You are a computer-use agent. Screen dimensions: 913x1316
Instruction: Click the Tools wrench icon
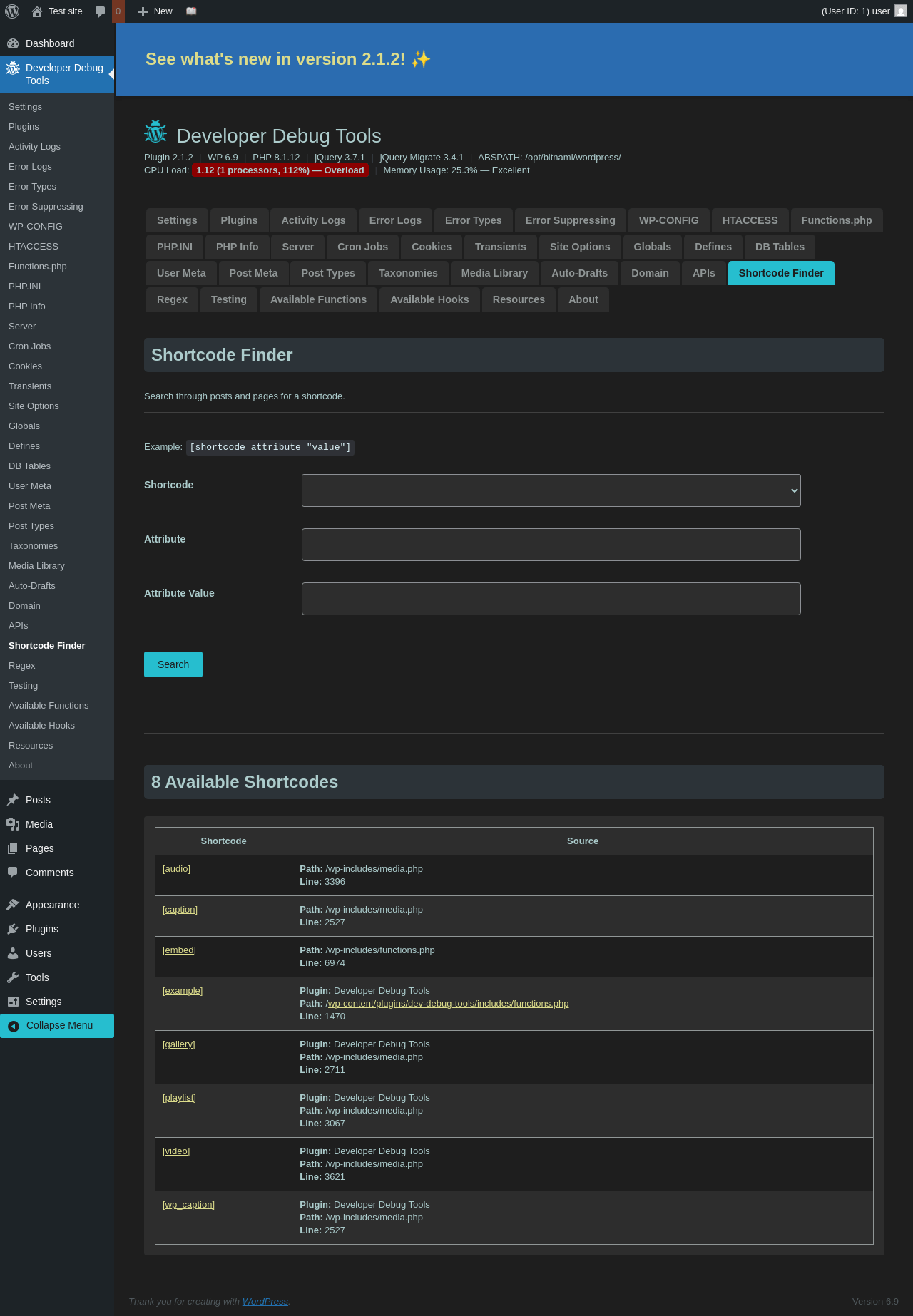click(x=13, y=977)
